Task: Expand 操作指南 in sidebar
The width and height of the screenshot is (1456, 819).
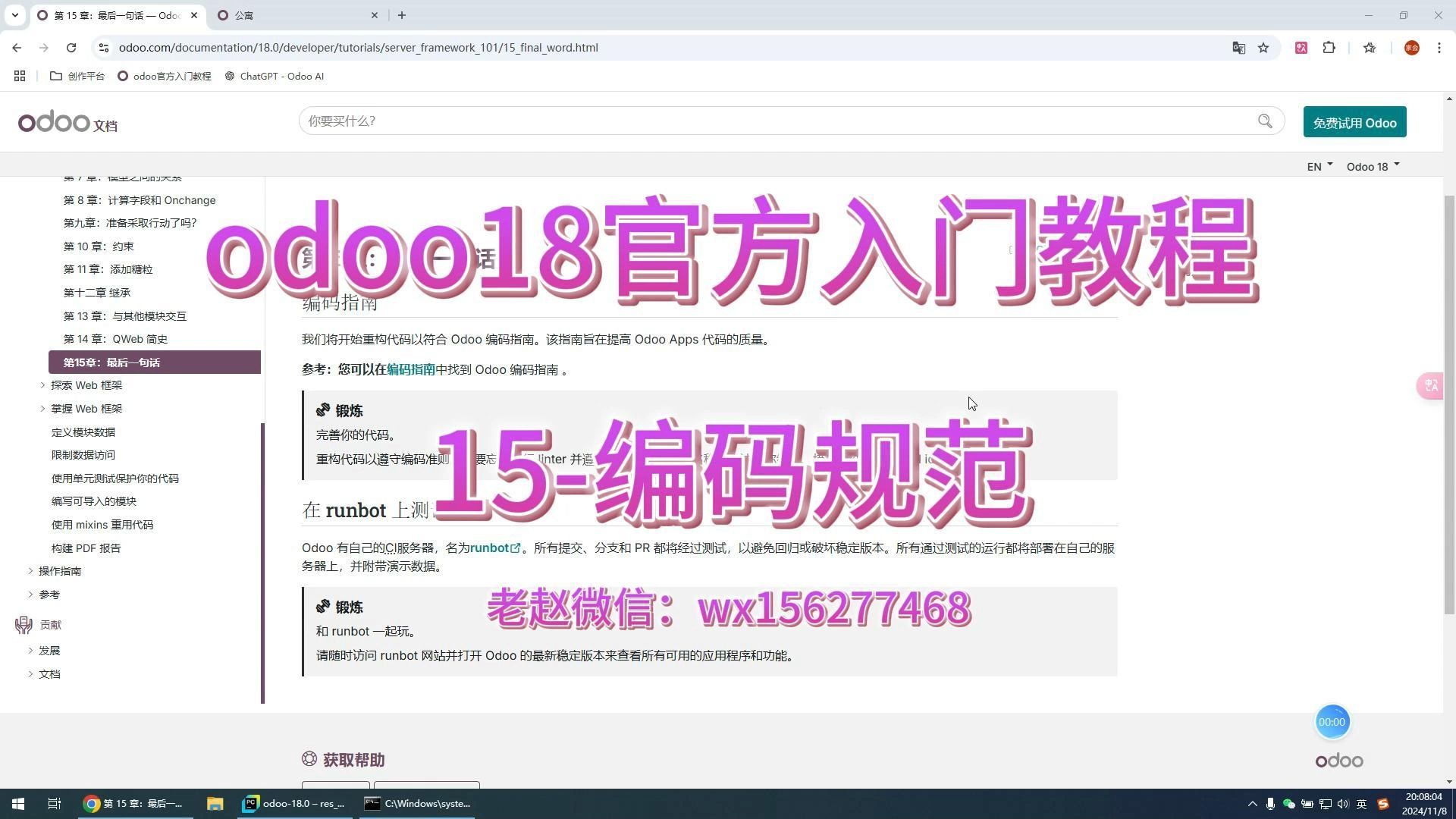Action: click(x=30, y=571)
